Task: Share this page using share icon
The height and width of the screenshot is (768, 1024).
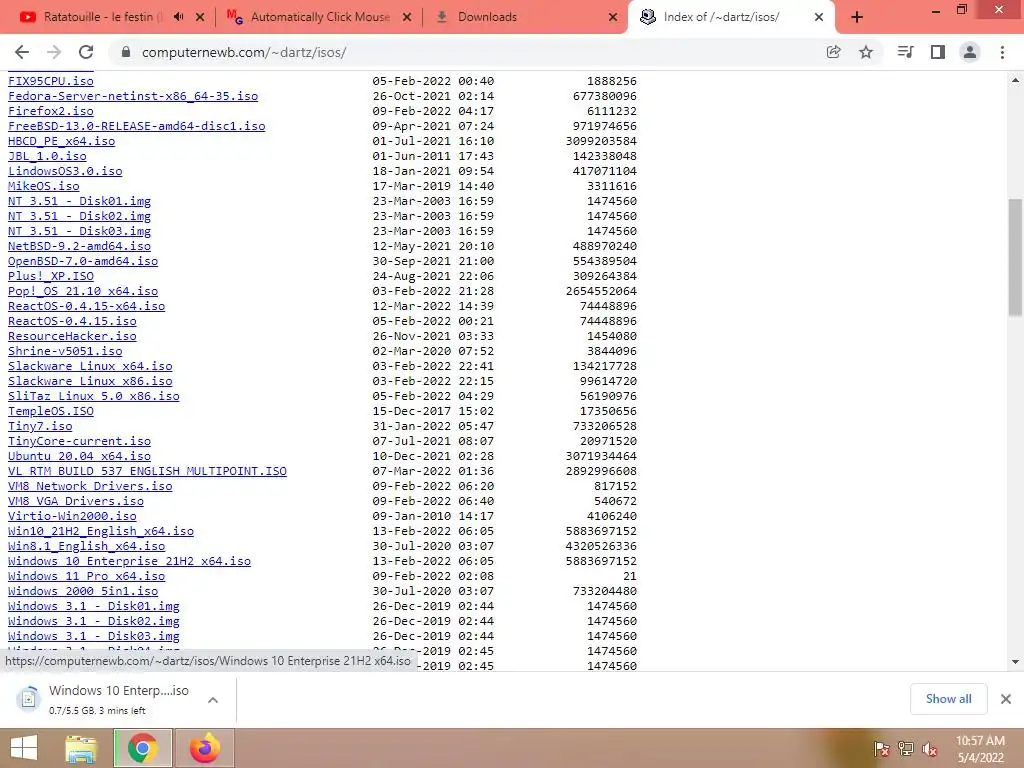Action: (833, 52)
